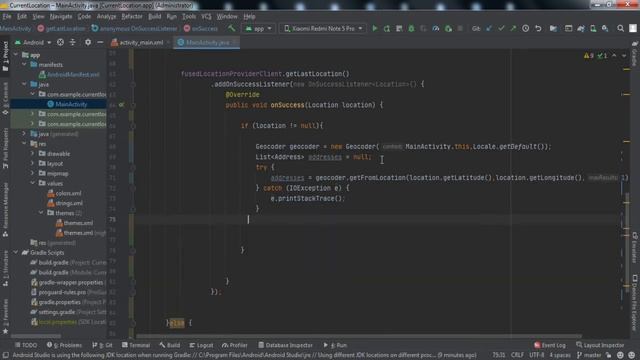Open Android view selector dropdown
The height and width of the screenshot is (360, 640).
click(x=33, y=42)
